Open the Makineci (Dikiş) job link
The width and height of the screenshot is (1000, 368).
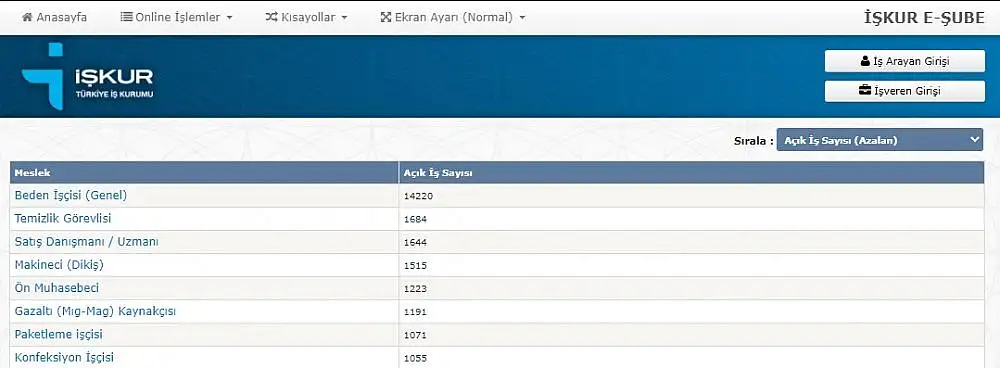coord(59,265)
